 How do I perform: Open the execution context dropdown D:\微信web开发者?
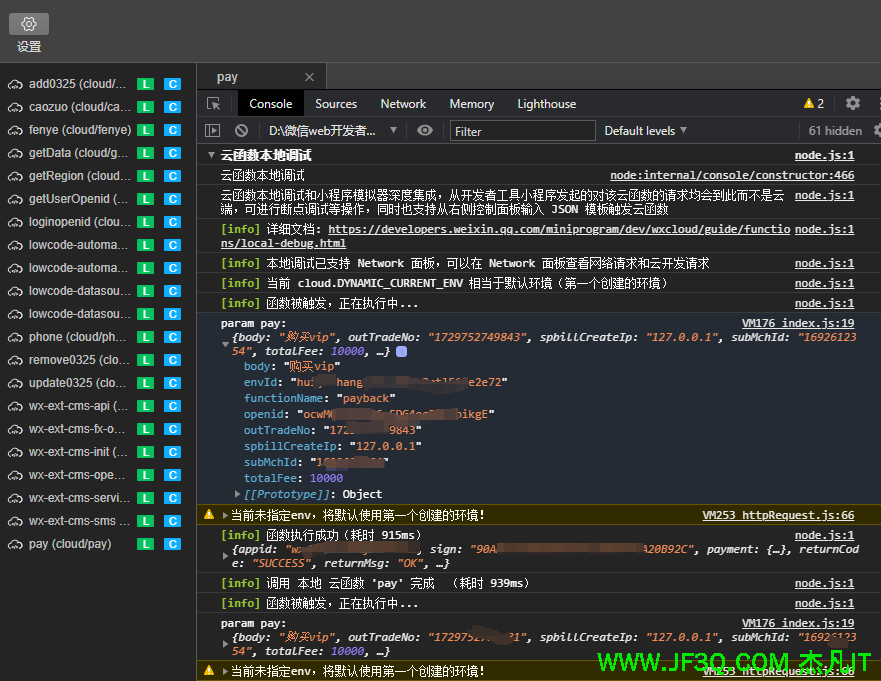point(331,131)
